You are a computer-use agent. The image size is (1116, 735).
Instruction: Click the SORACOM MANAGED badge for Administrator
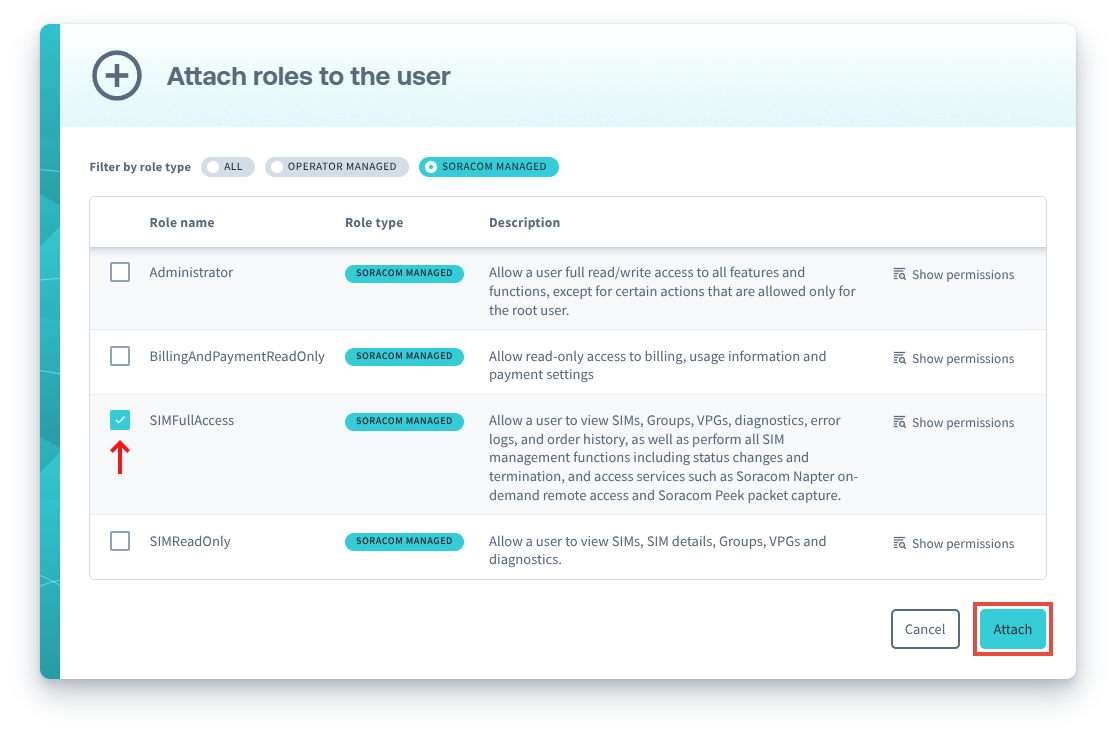pos(404,273)
